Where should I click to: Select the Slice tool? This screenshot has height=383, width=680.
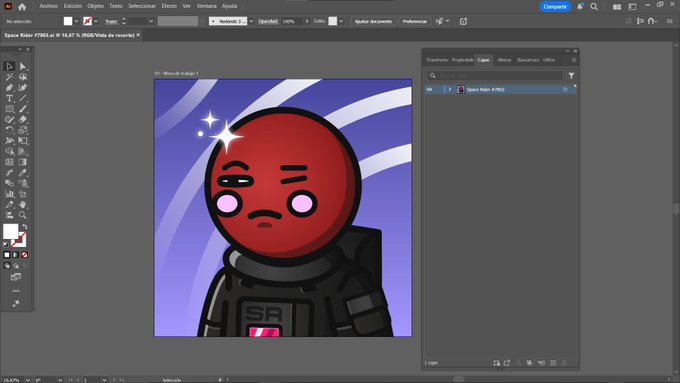(9, 204)
